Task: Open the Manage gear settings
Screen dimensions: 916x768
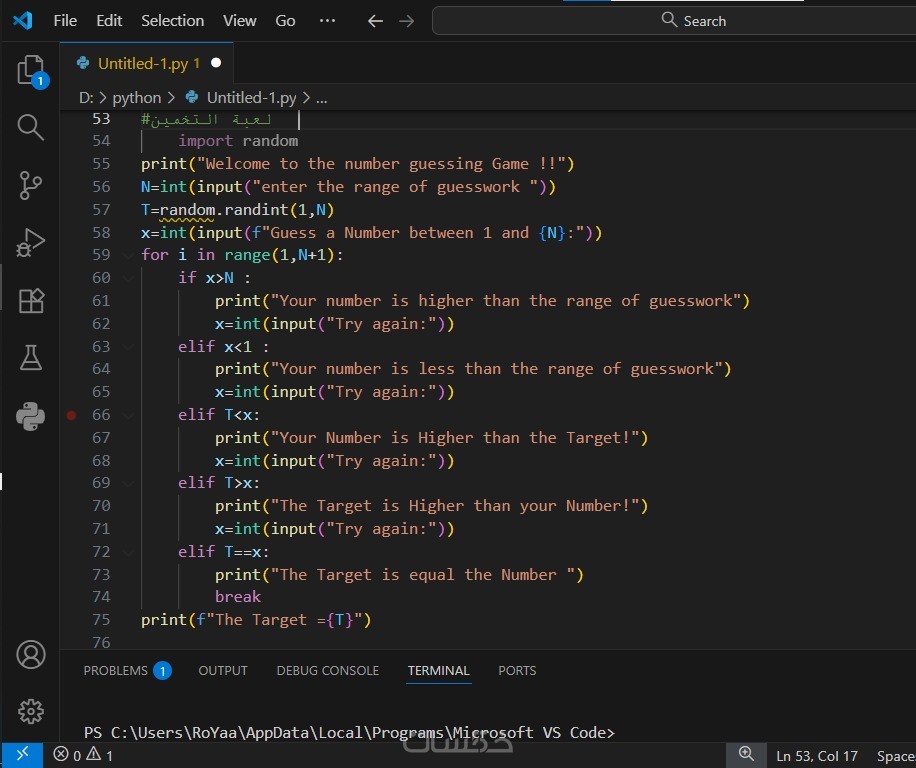Action: coord(31,711)
